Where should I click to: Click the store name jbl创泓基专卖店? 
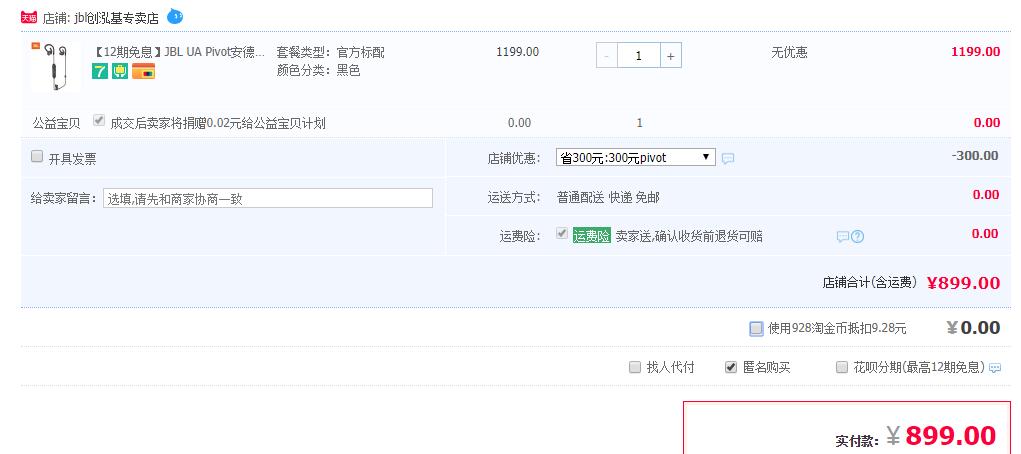click(117, 18)
